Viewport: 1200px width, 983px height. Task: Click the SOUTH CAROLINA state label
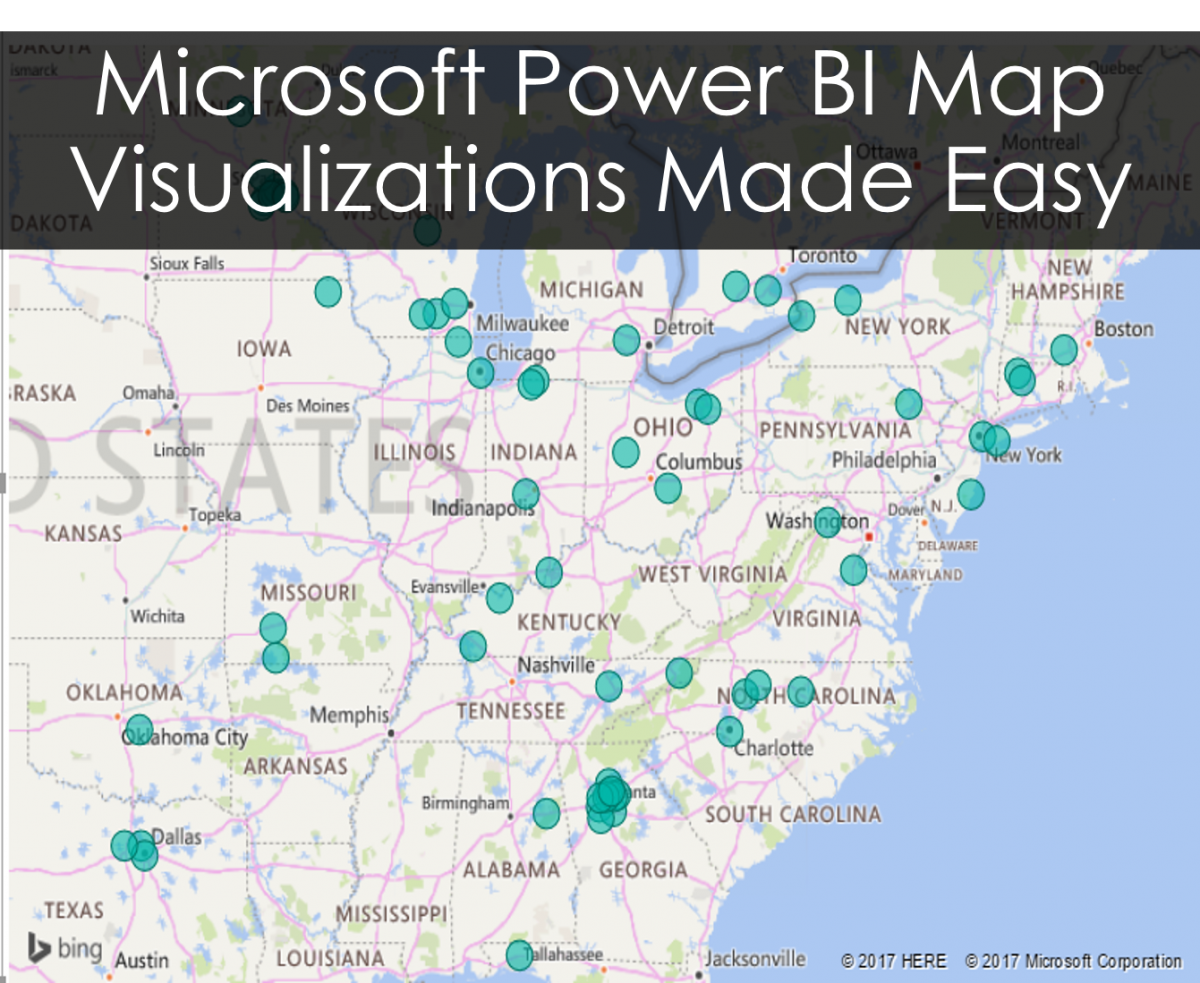[793, 815]
